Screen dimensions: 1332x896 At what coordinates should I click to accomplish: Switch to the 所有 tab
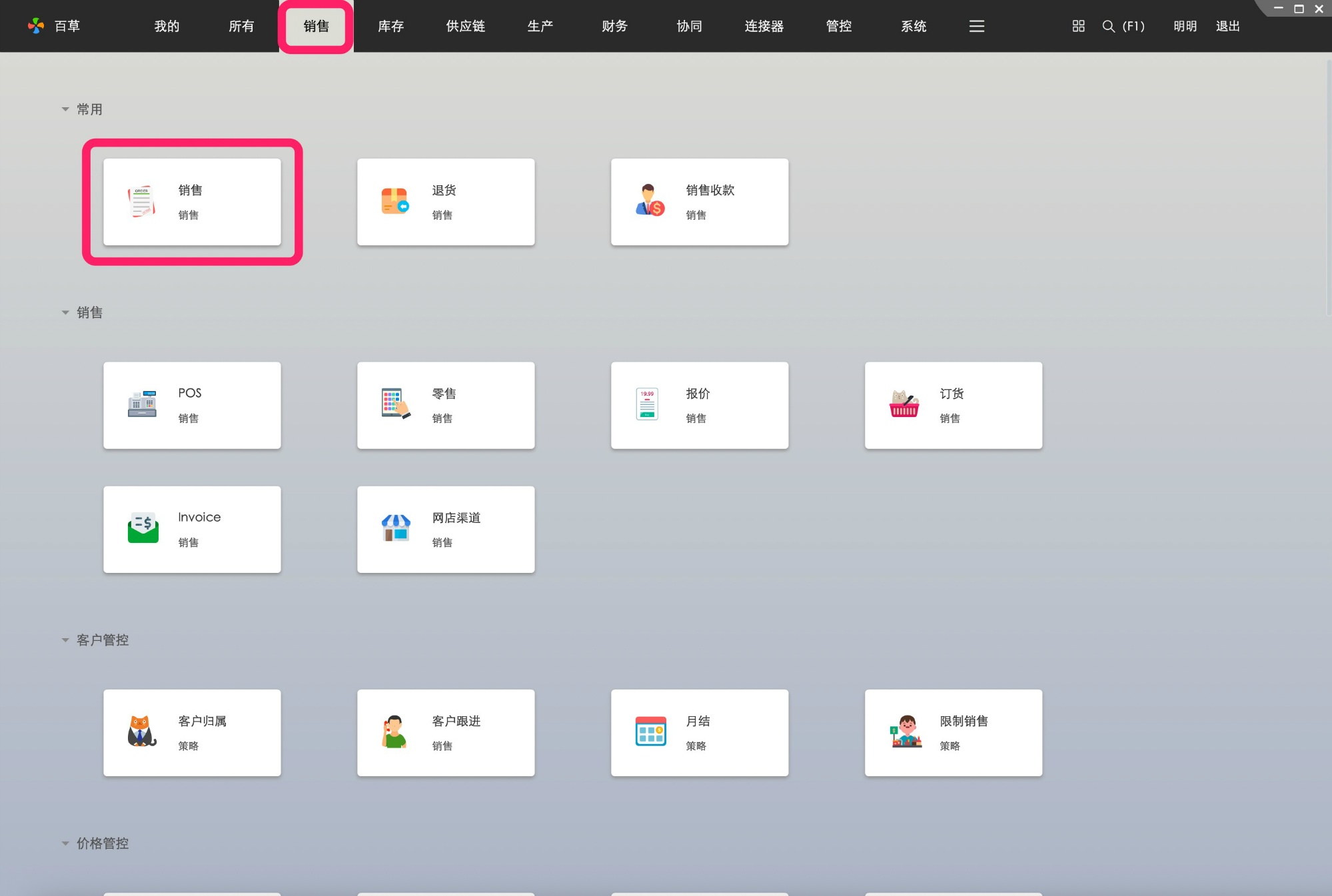pyautogui.click(x=241, y=26)
